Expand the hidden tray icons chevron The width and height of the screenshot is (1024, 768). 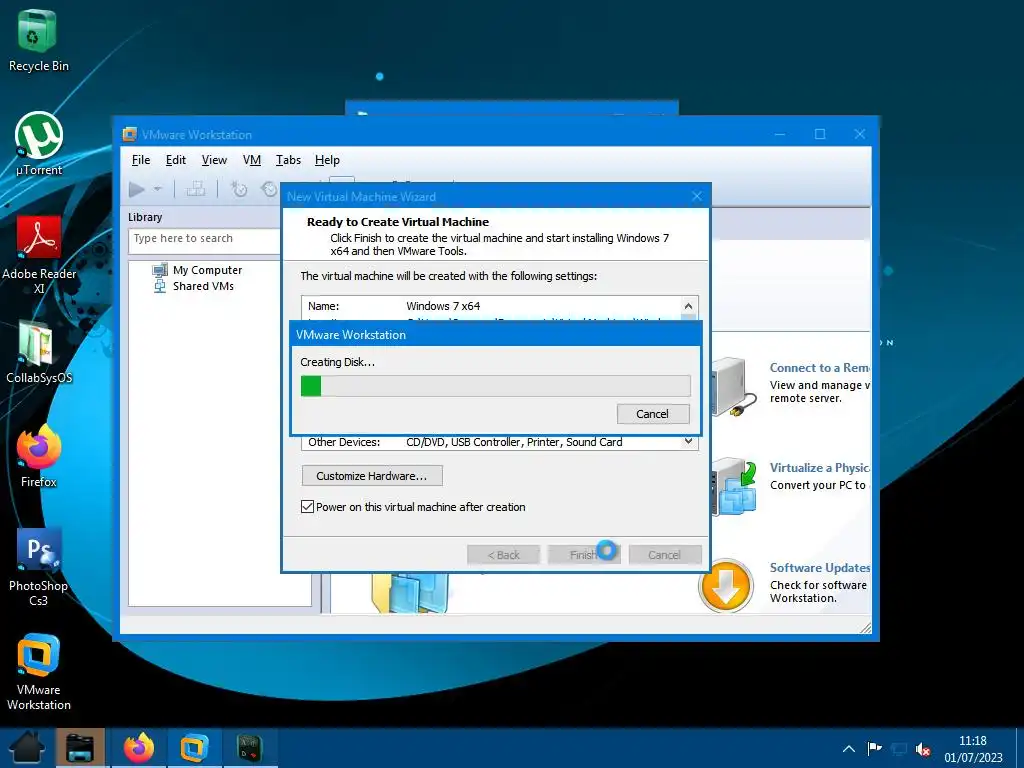tap(849, 748)
